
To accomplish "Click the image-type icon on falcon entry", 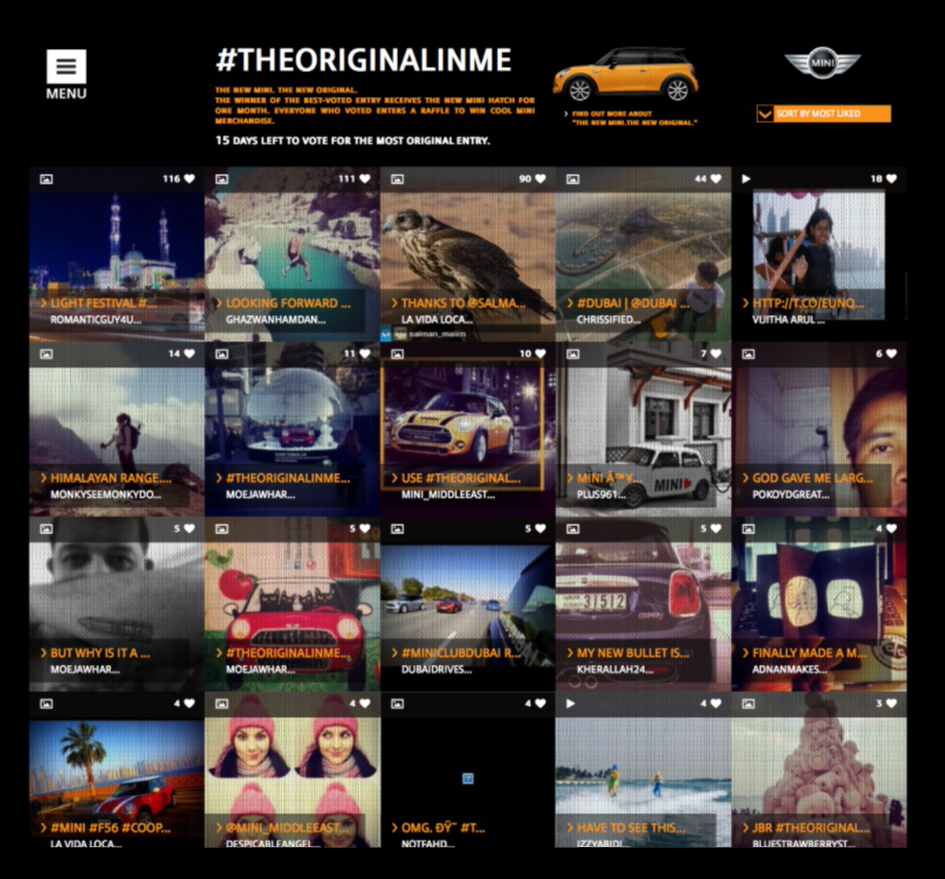I will tap(397, 179).
